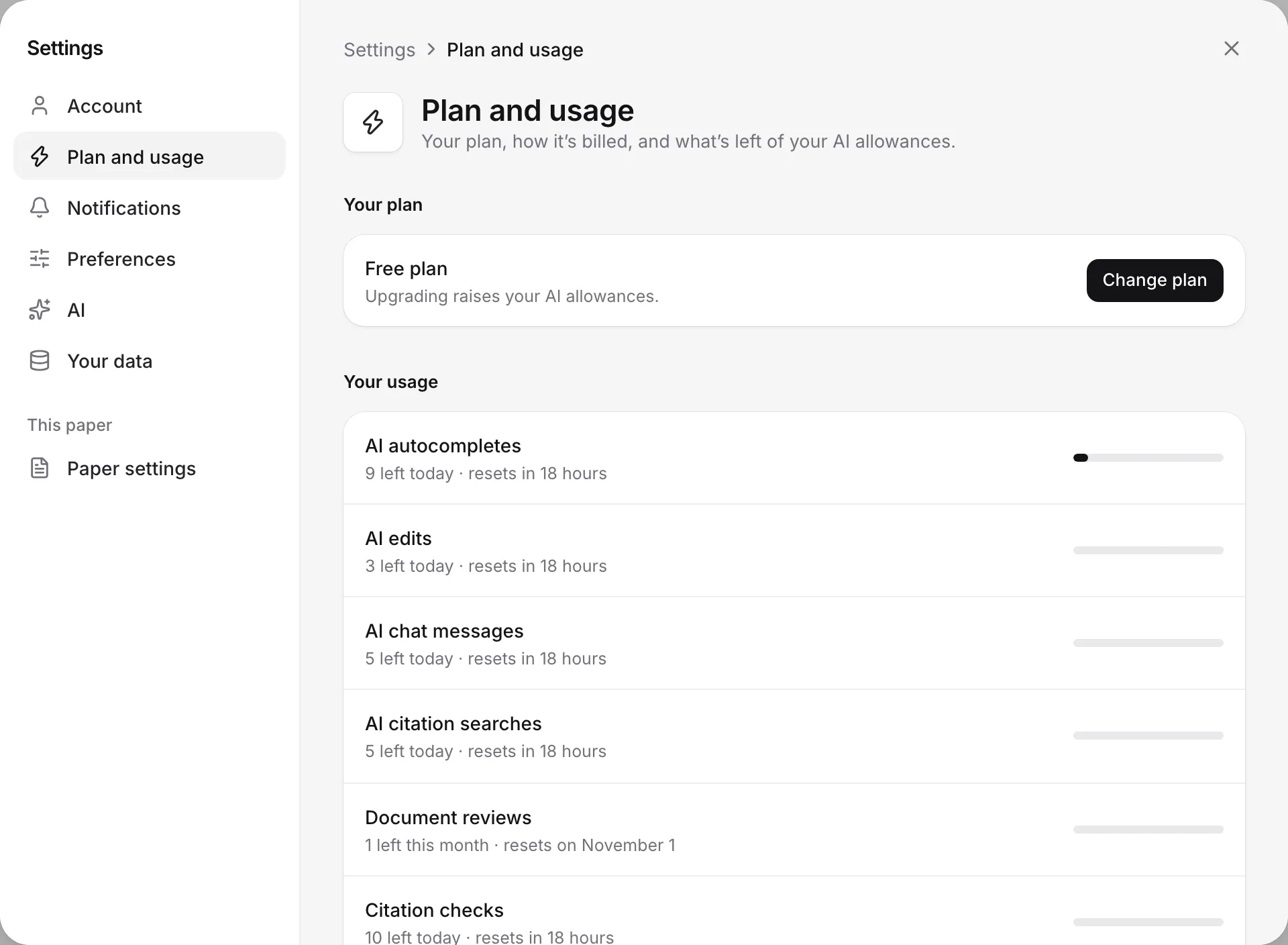The width and height of the screenshot is (1288, 945).
Task: Click the Plan and usage breadcrumb text
Action: [515, 50]
